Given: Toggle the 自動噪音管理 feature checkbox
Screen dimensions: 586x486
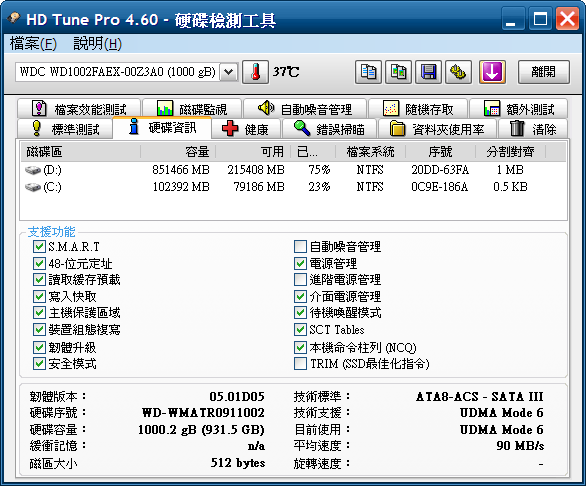Looking at the screenshot, I should 300,247.
